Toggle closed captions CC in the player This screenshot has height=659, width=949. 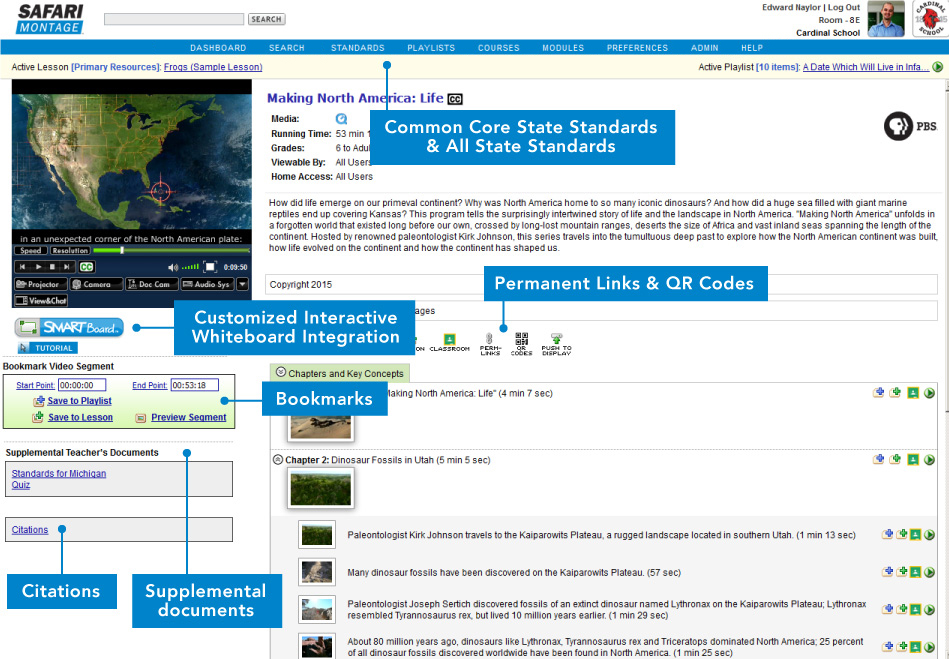[x=87, y=267]
